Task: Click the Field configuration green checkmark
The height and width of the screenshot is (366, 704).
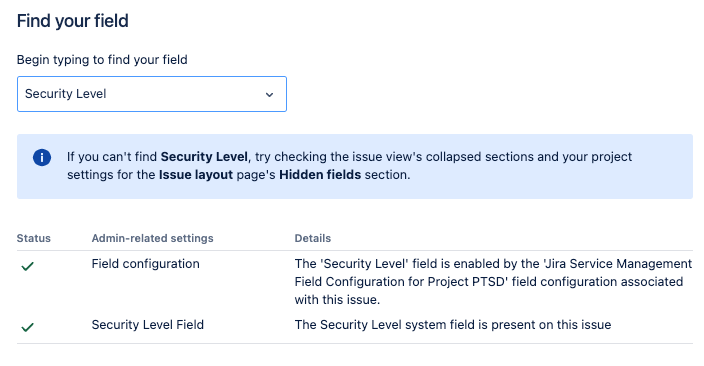Action: coord(27,266)
